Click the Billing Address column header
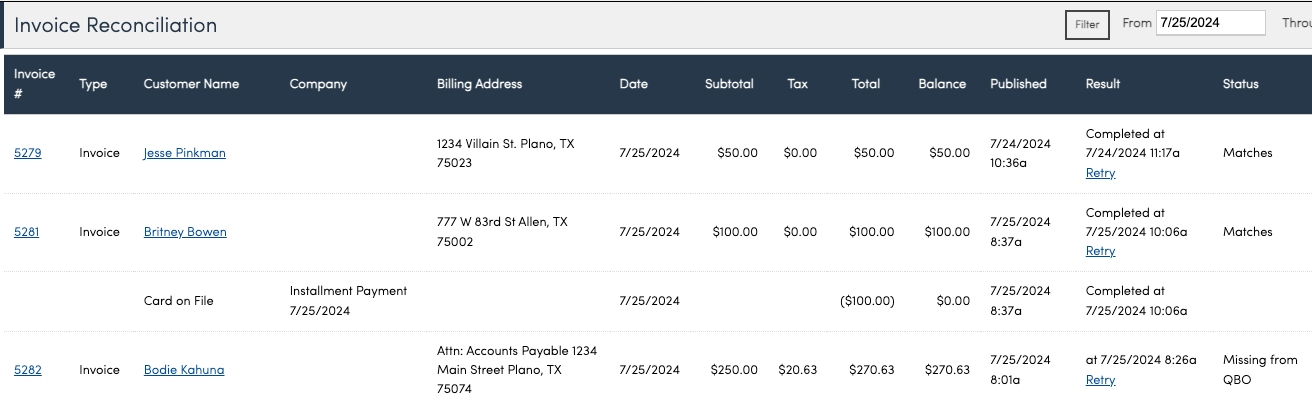Viewport: 1312px width, 408px height. (479, 84)
